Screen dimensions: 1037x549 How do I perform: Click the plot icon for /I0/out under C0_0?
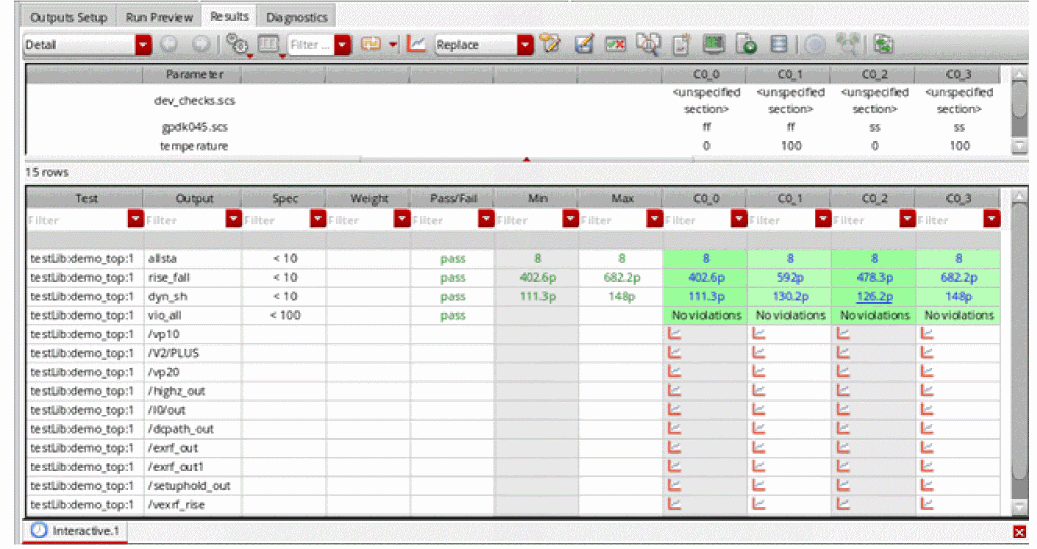click(675, 409)
